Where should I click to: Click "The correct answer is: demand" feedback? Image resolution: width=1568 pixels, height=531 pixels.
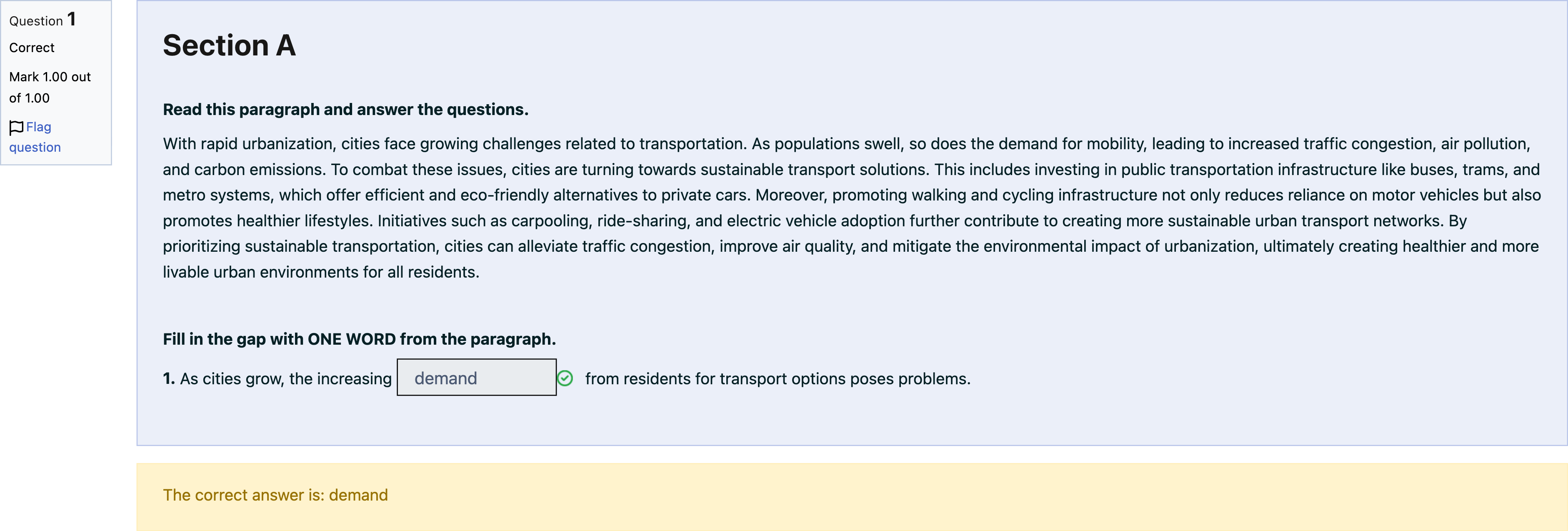[x=275, y=495]
